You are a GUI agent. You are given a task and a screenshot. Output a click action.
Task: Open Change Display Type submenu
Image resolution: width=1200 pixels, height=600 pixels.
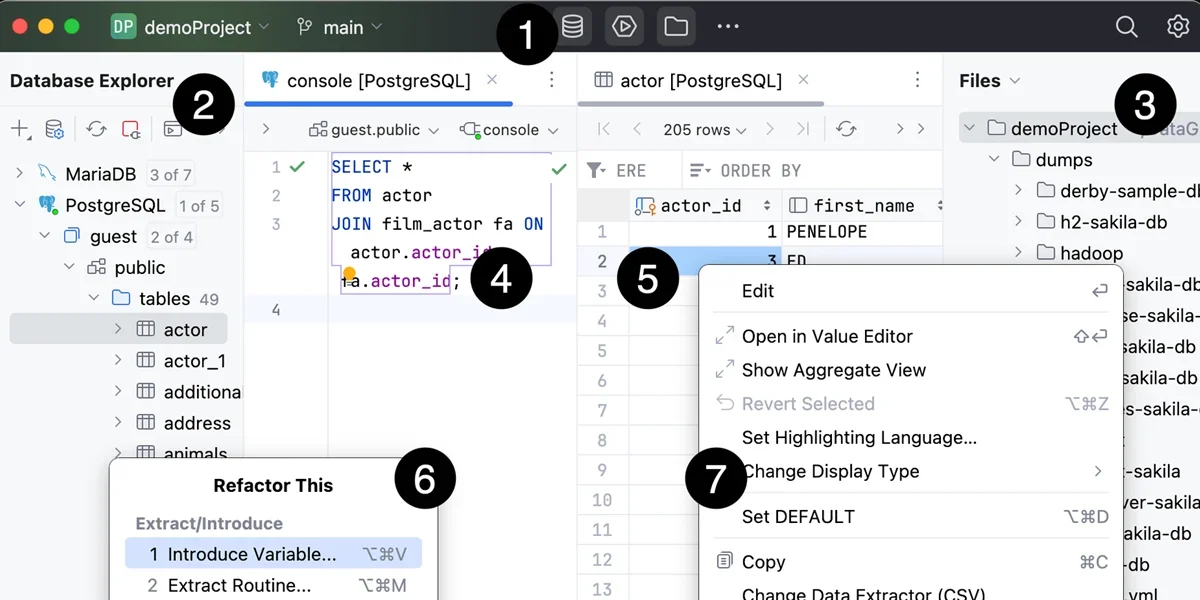[911, 471]
